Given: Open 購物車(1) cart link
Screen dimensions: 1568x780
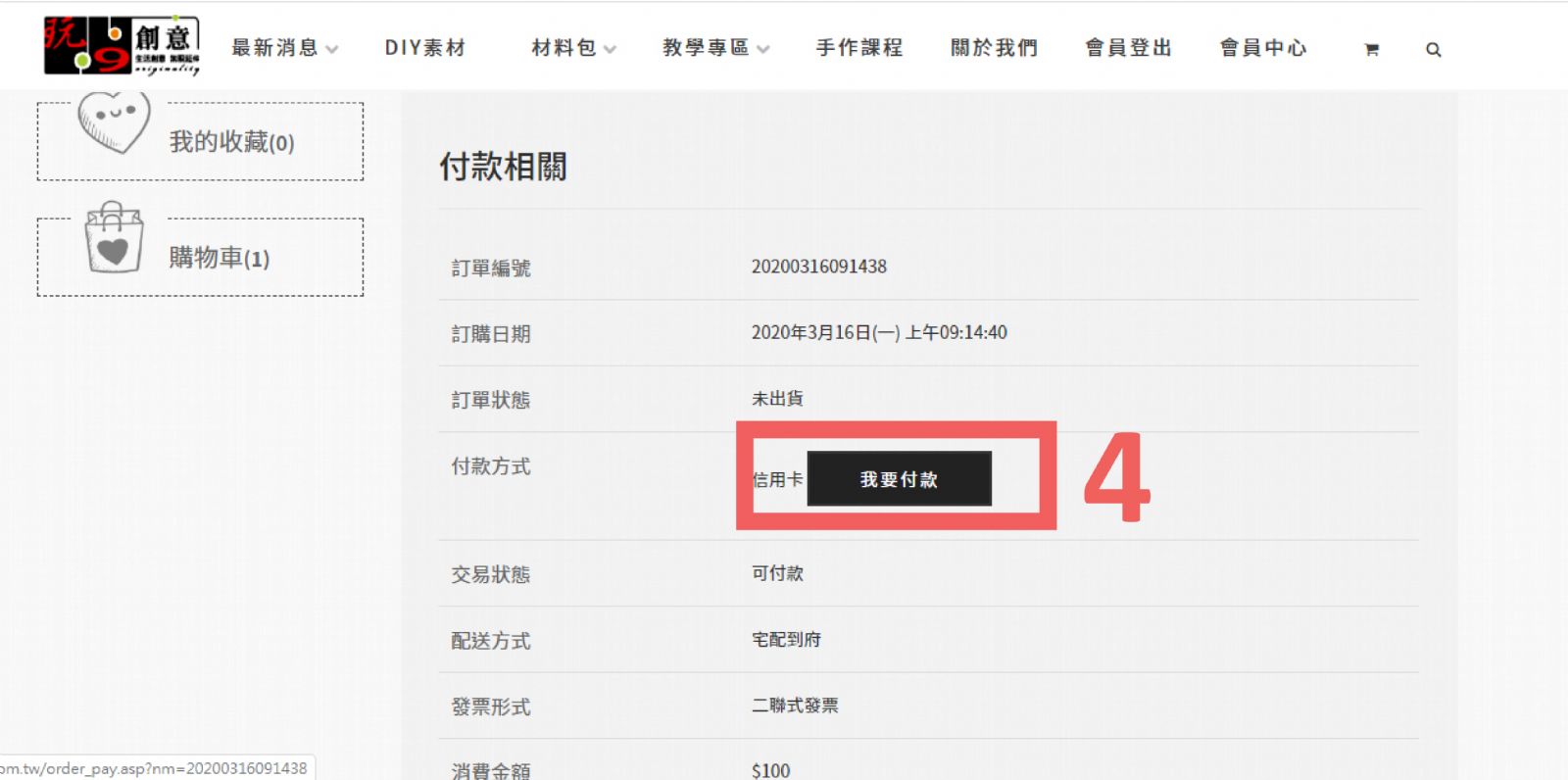Looking at the screenshot, I should pyautogui.click(x=220, y=258).
